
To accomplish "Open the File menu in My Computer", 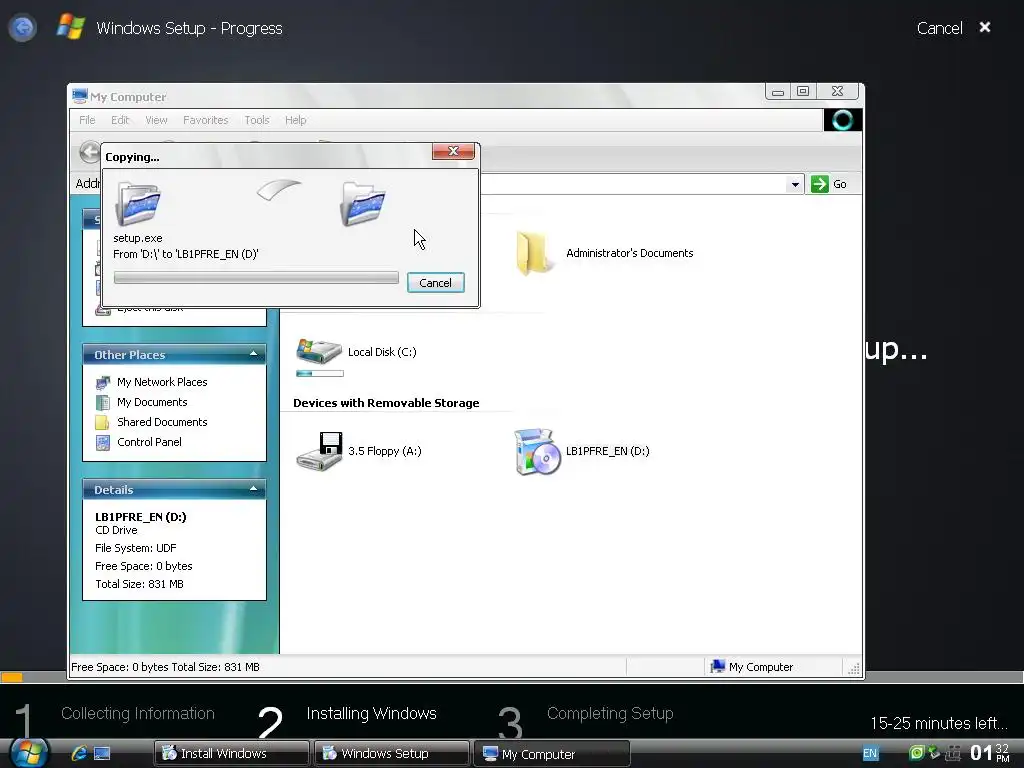I will tap(87, 120).
